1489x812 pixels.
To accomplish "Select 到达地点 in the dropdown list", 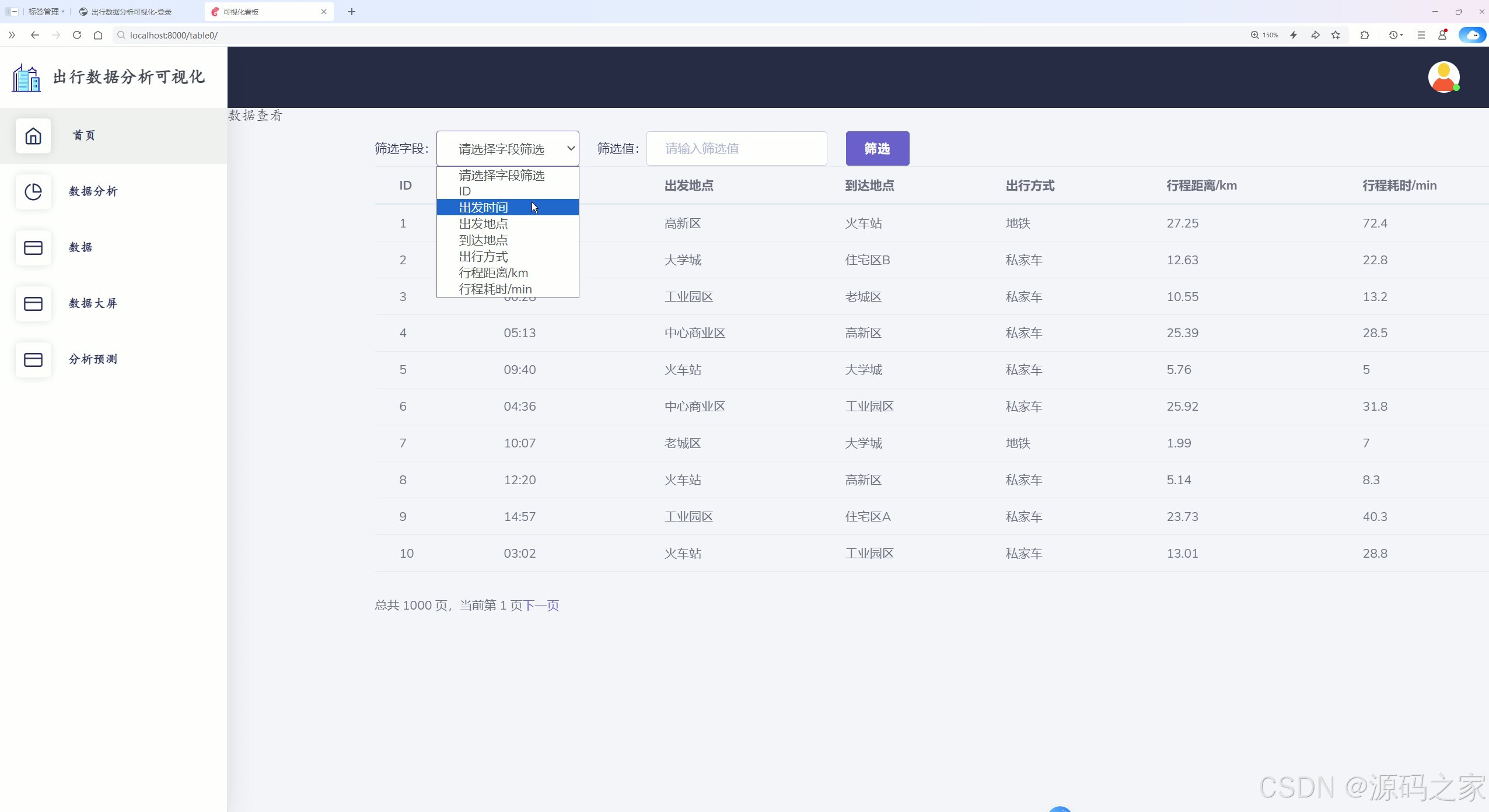I will [x=483, y=240].
